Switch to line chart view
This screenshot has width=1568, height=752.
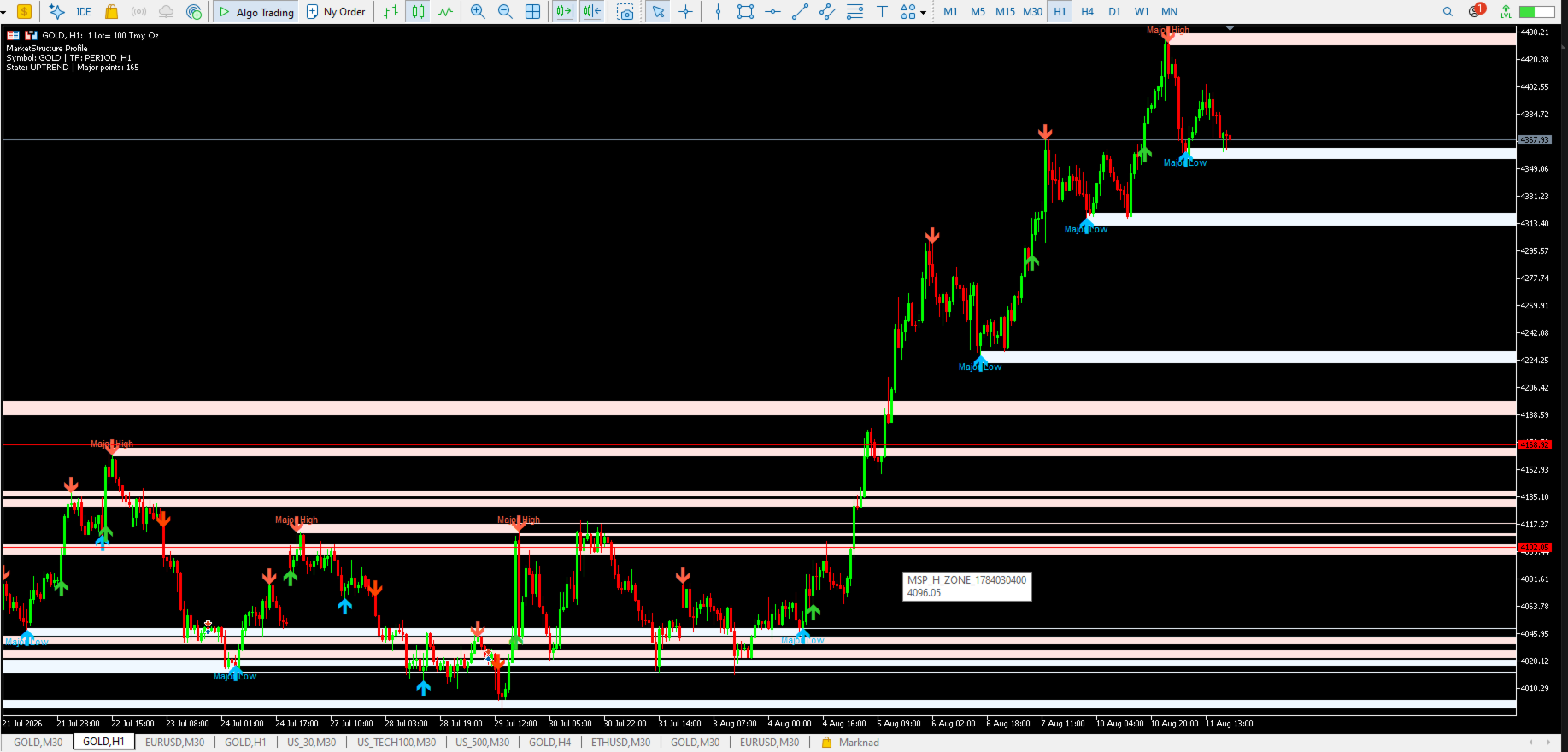pos(445,12)
